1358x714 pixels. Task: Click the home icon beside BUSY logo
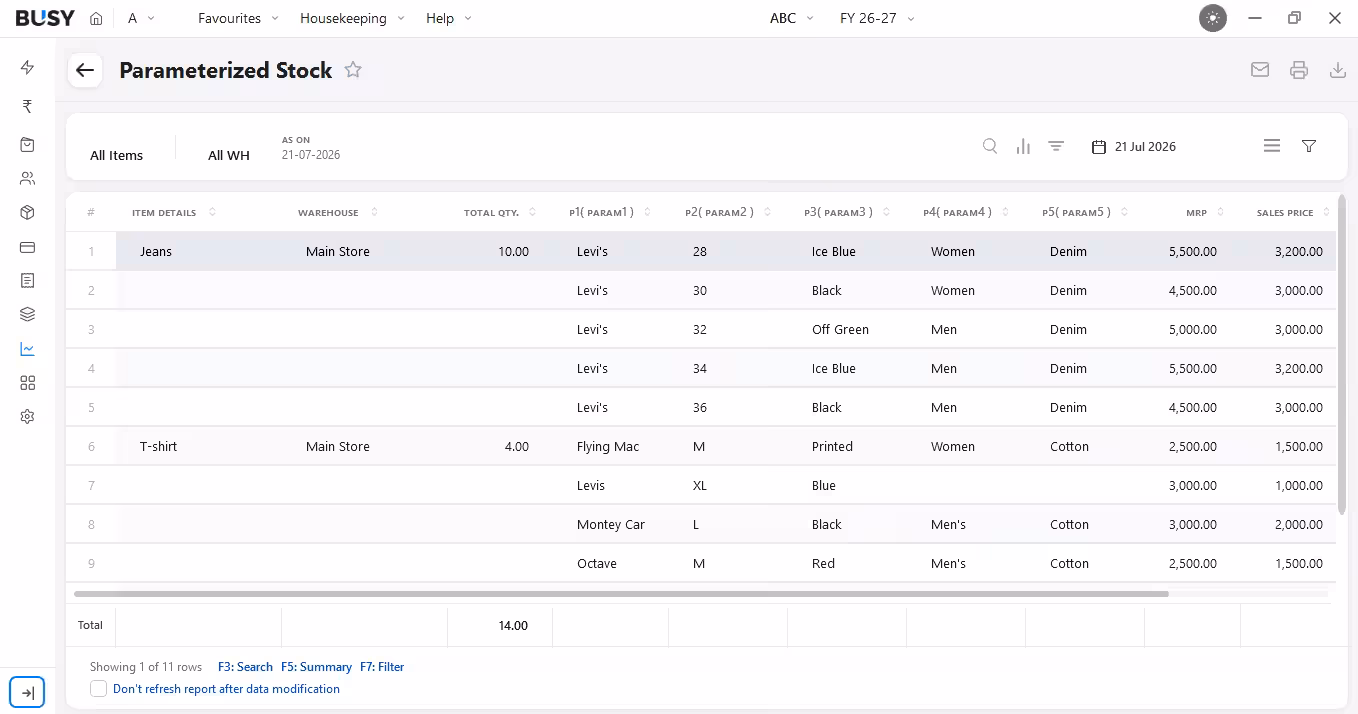click(96, 18)
